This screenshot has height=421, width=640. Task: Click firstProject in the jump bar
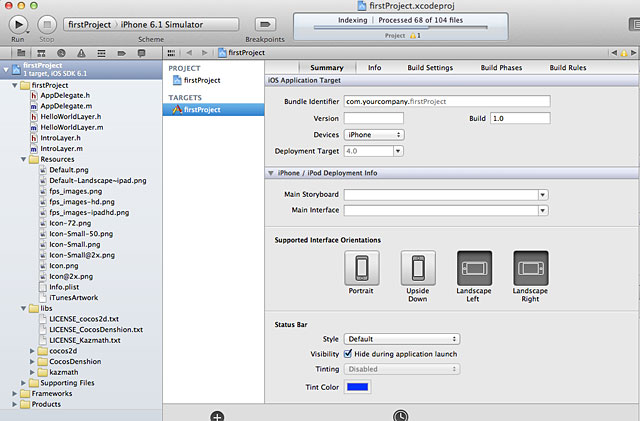point(242,53)
